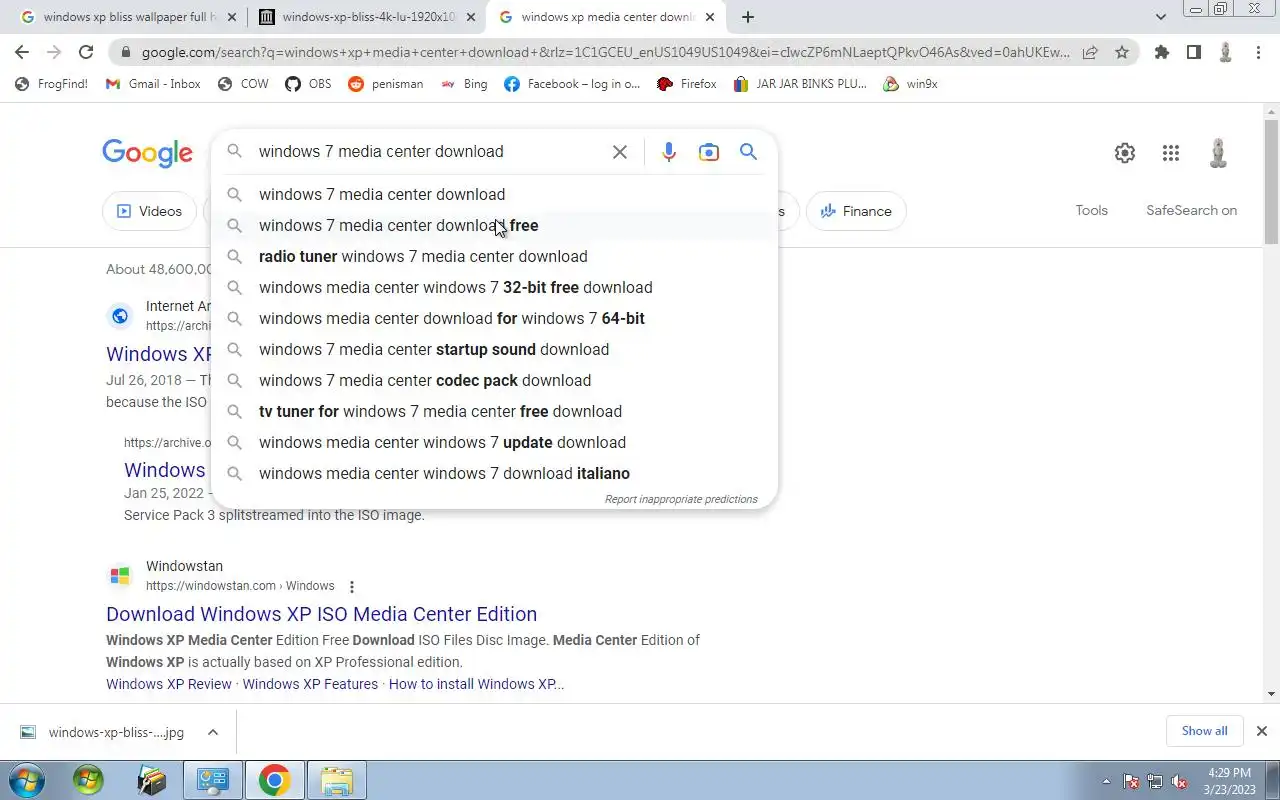Open the JAR JAR BINKS PLU... bookmark
The width and height of the screenshot is (1280, 800).
(x=800, y=84)
